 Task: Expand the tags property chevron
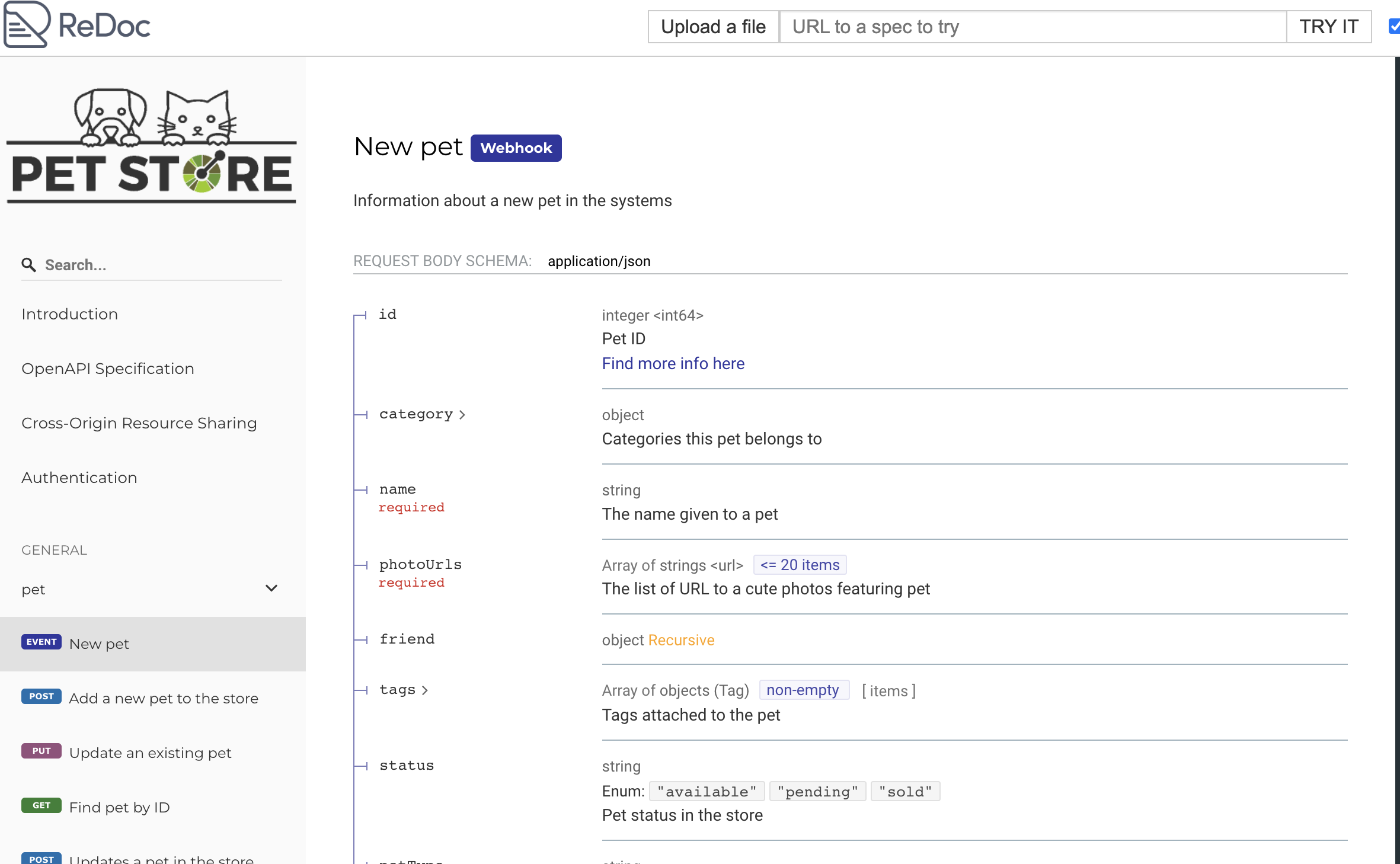[424, 690]
